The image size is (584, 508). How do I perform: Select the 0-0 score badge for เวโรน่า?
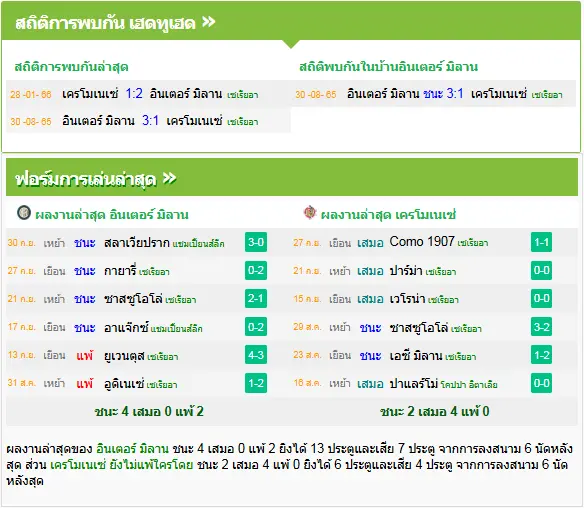[542, 298]
